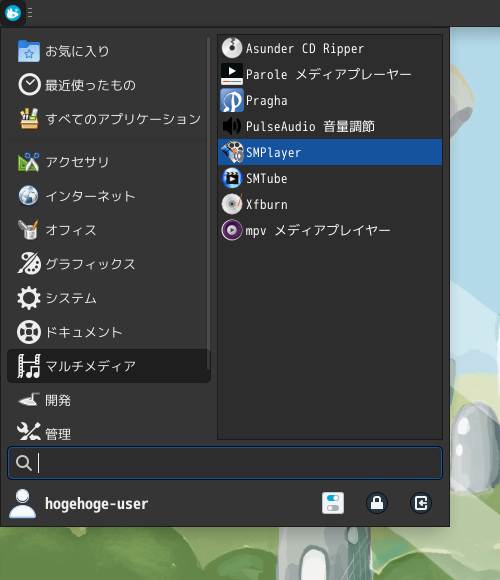The width and height of the screenshot is (500, 580).
Task: Launch SMPlayer from the application list
Action: pyautogui.click(x=330, y=152)
